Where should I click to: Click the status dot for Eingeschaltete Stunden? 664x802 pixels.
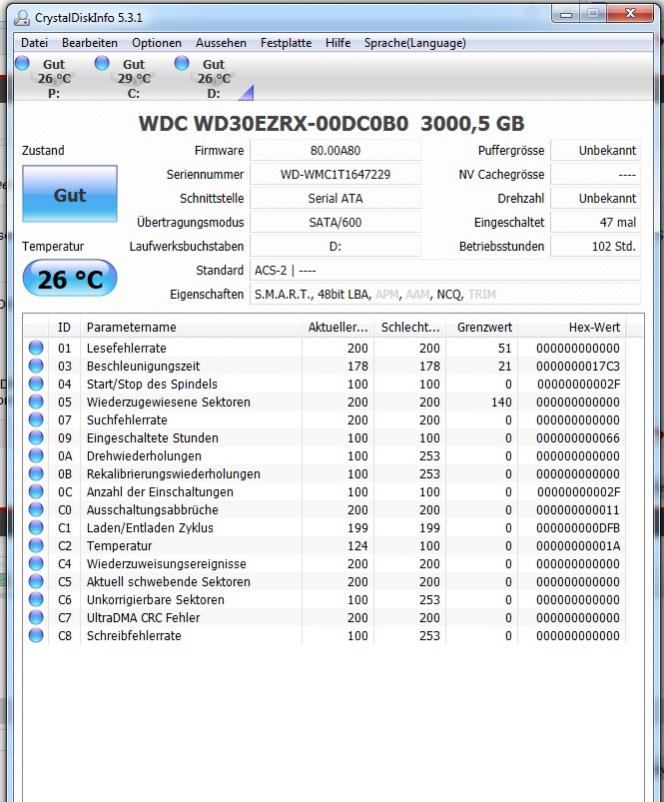[36, 438]
